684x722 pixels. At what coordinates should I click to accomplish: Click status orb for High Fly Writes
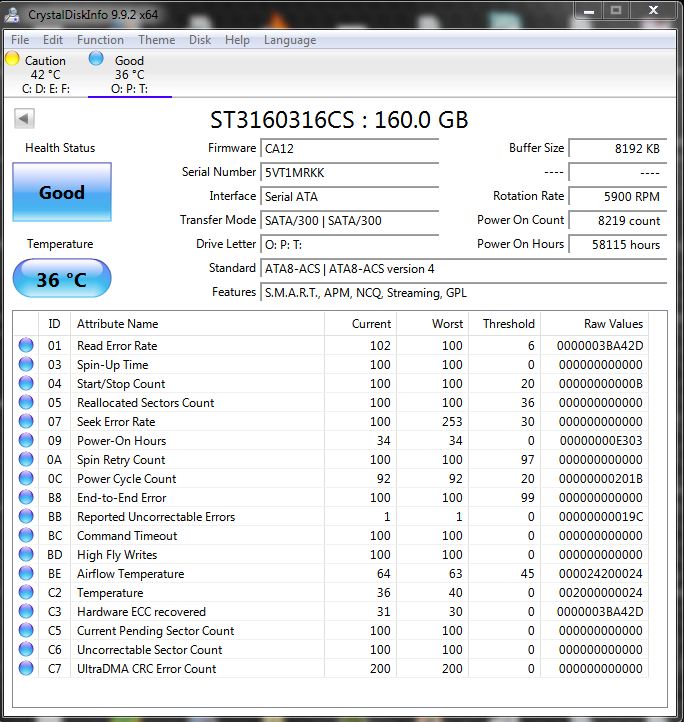click(x=26, y=554)
